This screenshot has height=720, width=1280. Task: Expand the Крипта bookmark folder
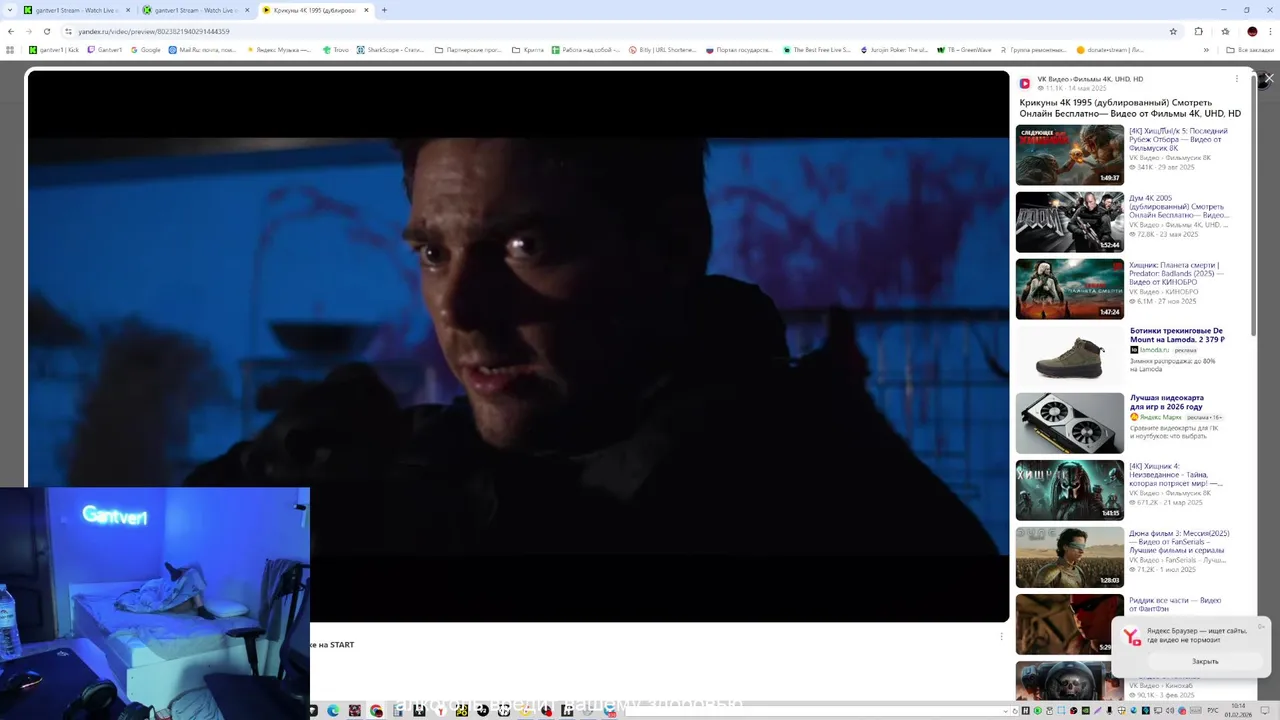(528, 49)
